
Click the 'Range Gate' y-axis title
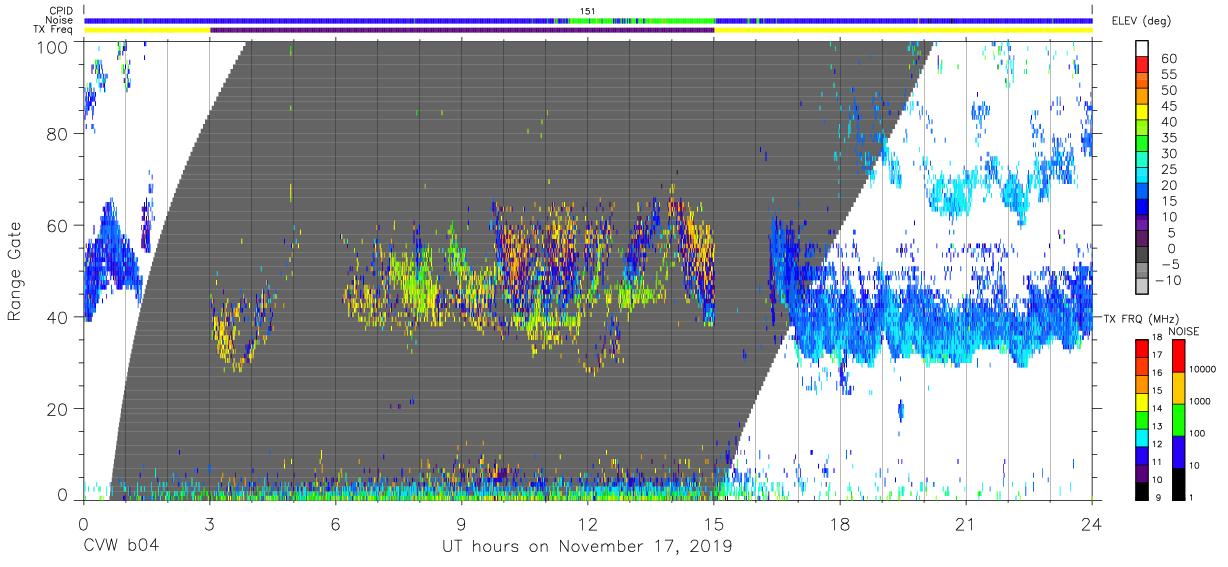16,271
